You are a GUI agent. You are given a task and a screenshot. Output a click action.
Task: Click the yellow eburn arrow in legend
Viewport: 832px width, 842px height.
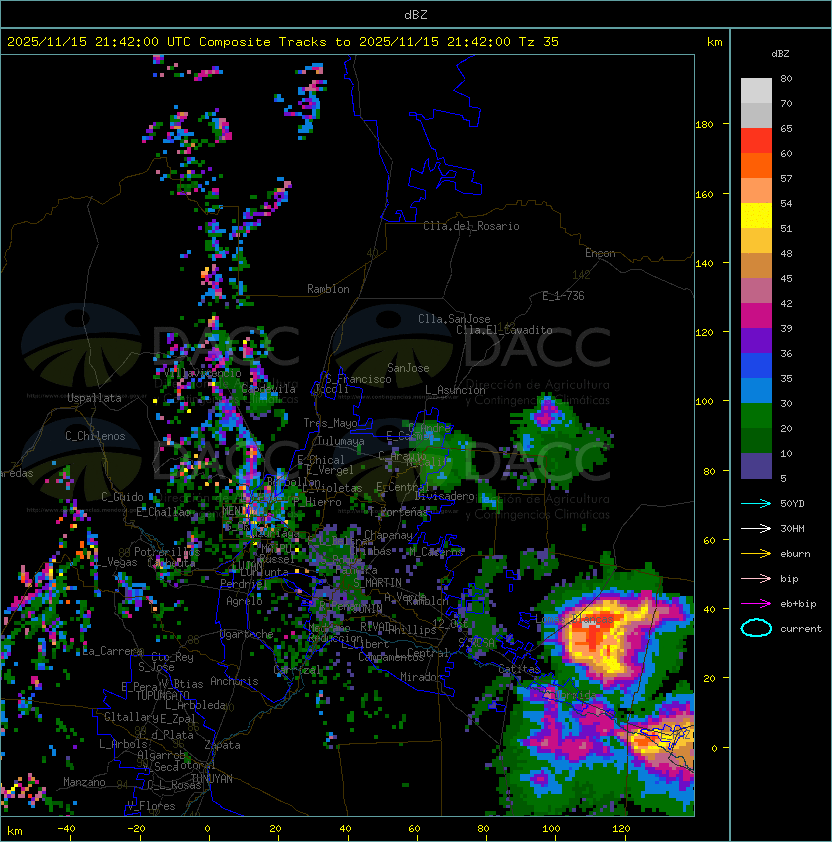click(756, 553)
